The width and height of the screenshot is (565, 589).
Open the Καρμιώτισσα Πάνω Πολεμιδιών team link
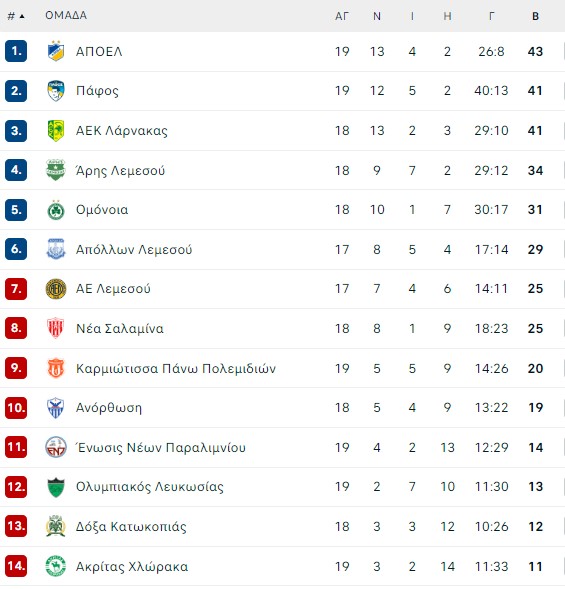(x=175, y=369)
